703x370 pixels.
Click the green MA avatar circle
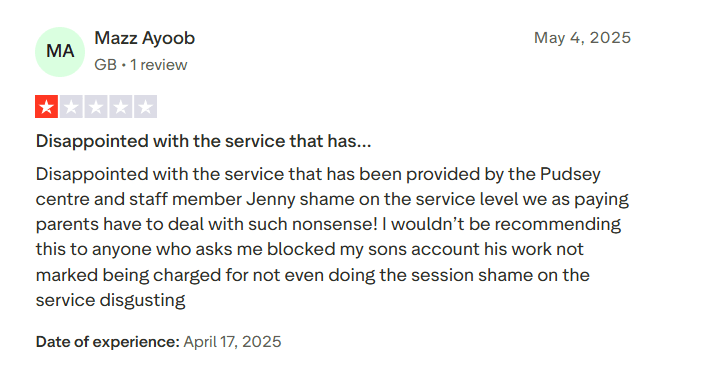pyautogui.click(x=60, y=52)
